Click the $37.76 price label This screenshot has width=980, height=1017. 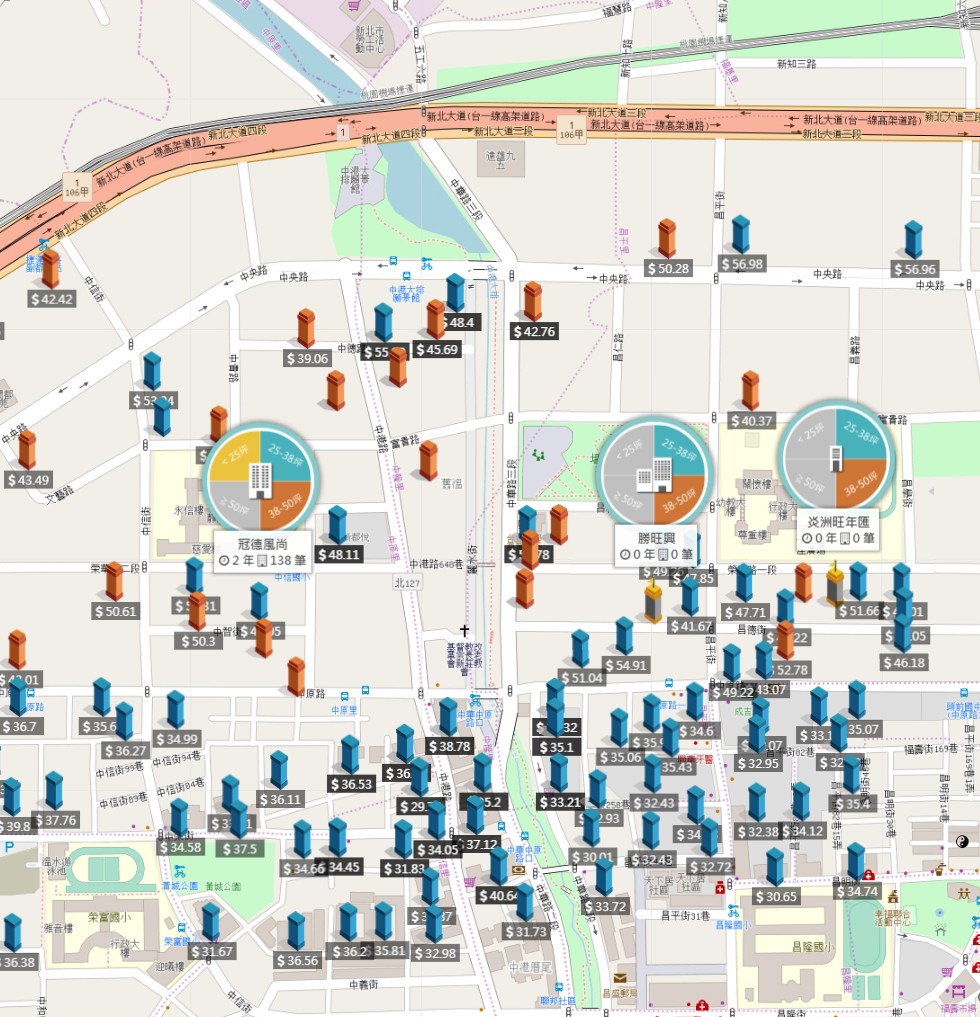(56, 820)
